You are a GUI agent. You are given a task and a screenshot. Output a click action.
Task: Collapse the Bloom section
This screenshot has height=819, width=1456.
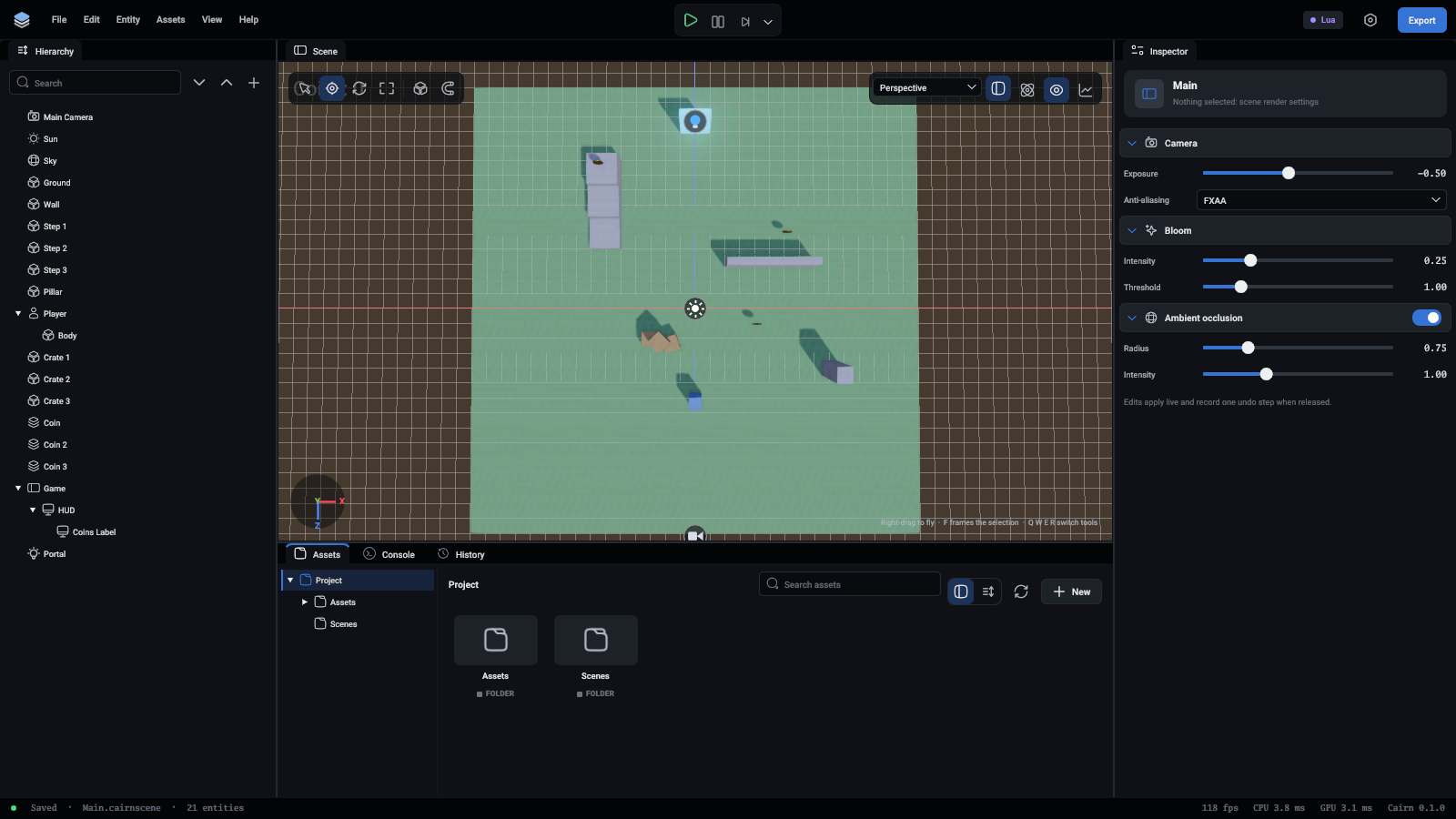click(1132, 230)
